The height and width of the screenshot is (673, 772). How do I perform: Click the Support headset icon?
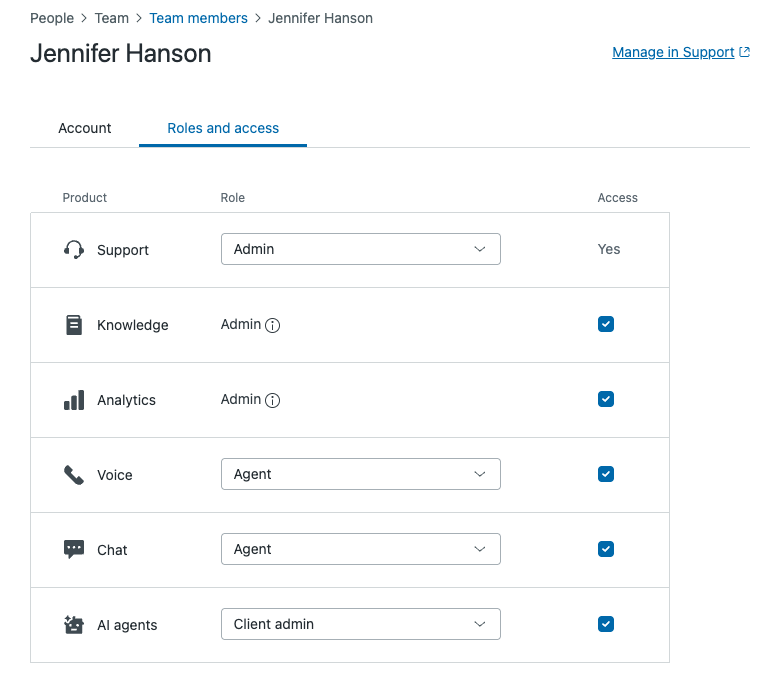[74, 250]
